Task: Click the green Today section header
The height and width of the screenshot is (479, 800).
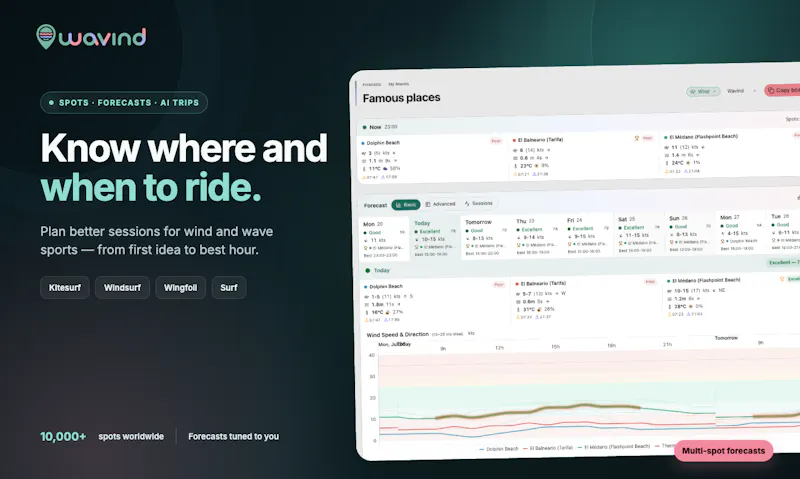Action: 378,270
